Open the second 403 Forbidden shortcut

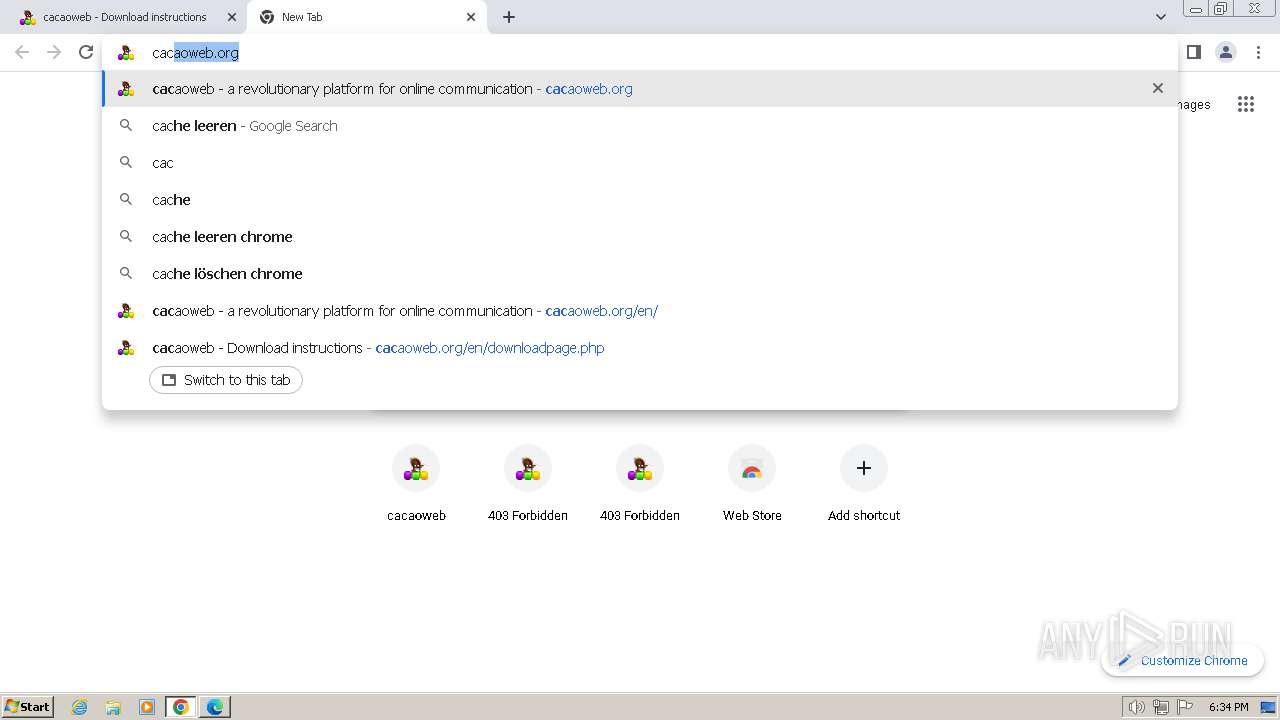pos(640,484)
